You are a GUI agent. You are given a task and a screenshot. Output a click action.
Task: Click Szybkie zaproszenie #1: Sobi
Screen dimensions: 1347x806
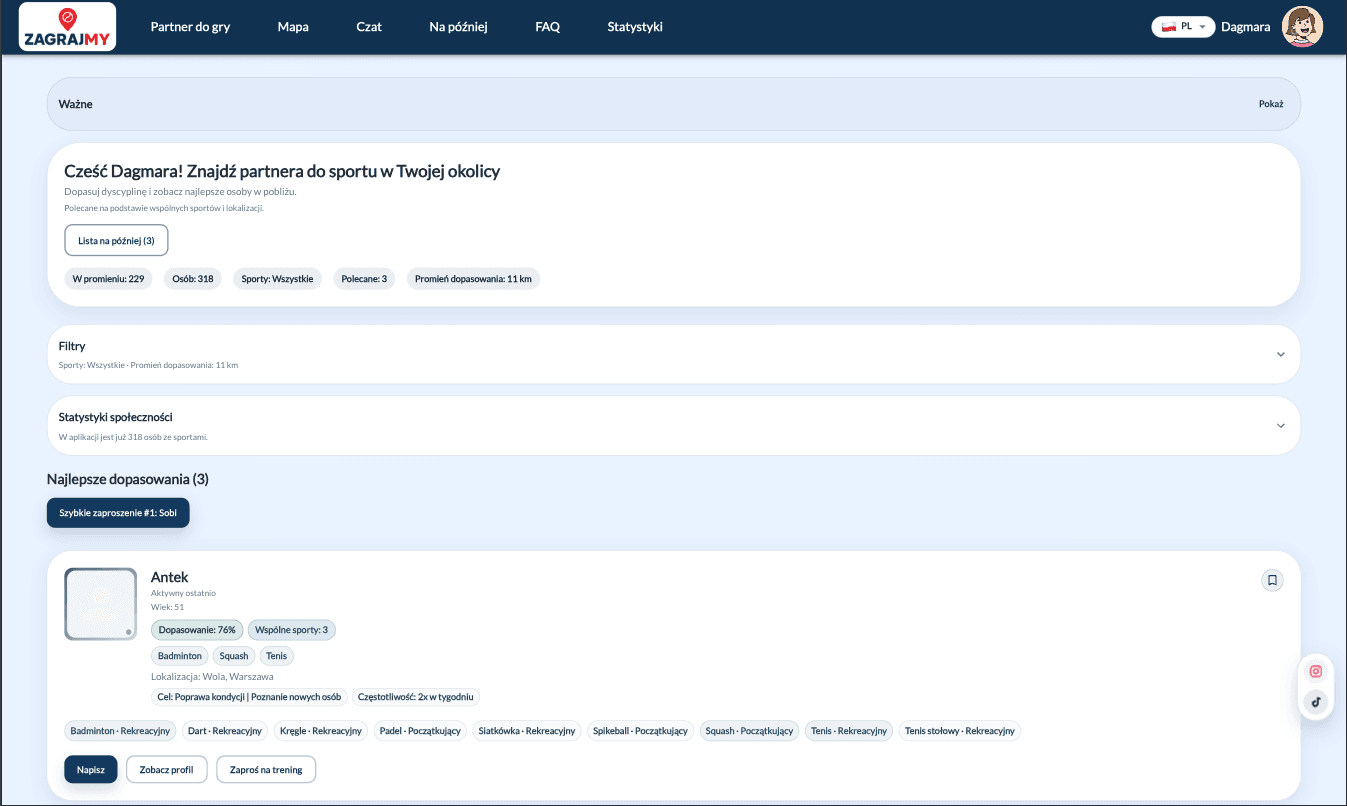[118, 512]
